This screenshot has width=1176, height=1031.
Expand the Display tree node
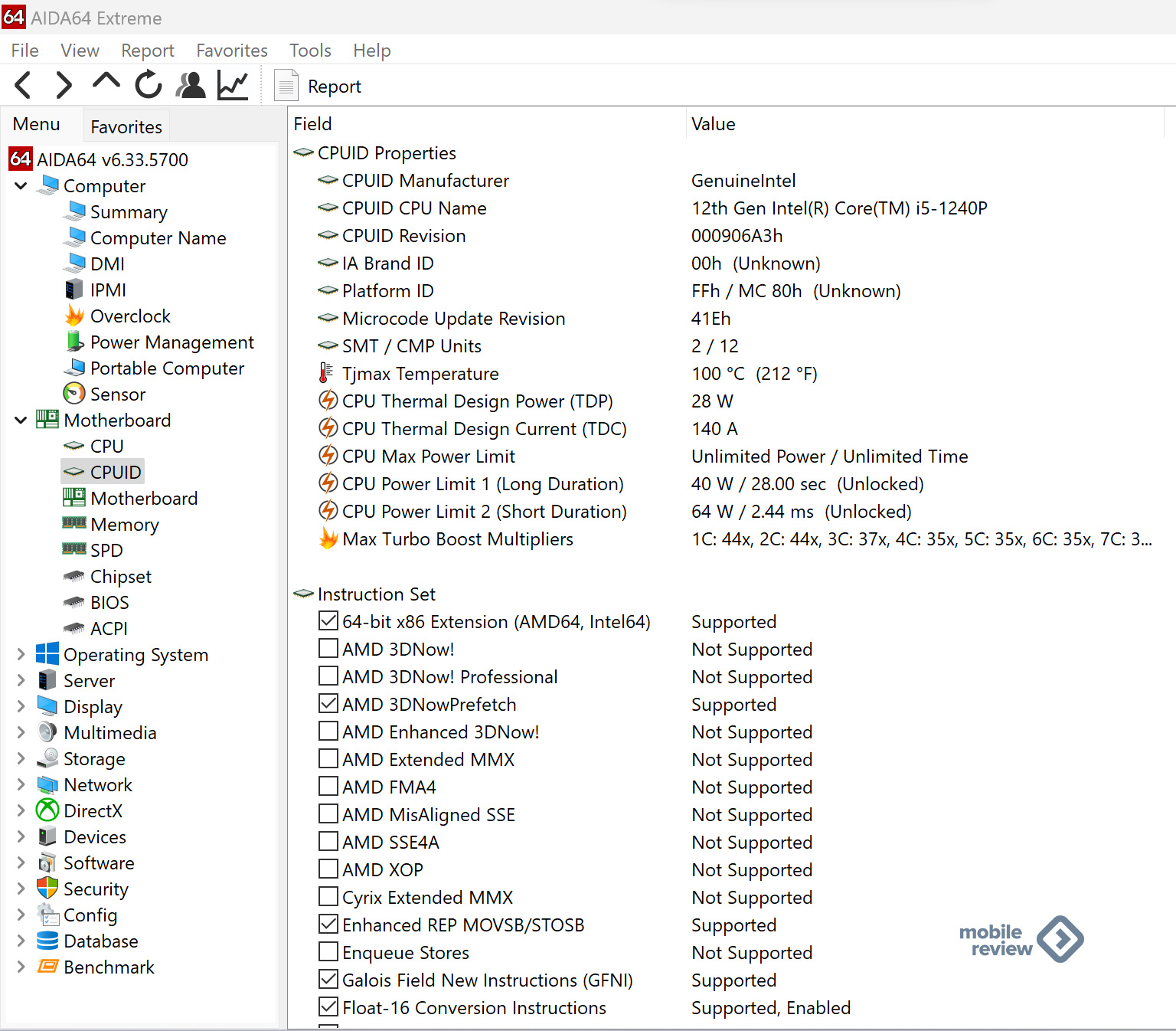(21, 706)
